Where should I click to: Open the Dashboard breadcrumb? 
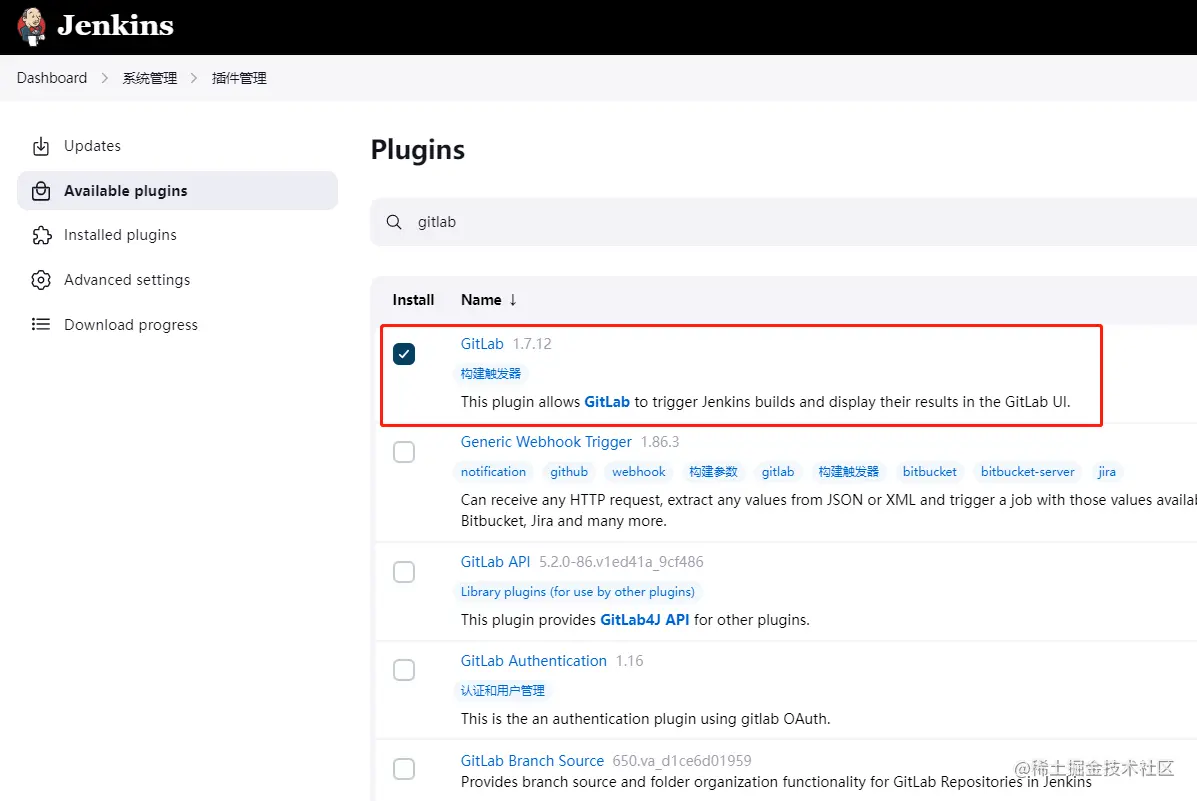[52, 78]
